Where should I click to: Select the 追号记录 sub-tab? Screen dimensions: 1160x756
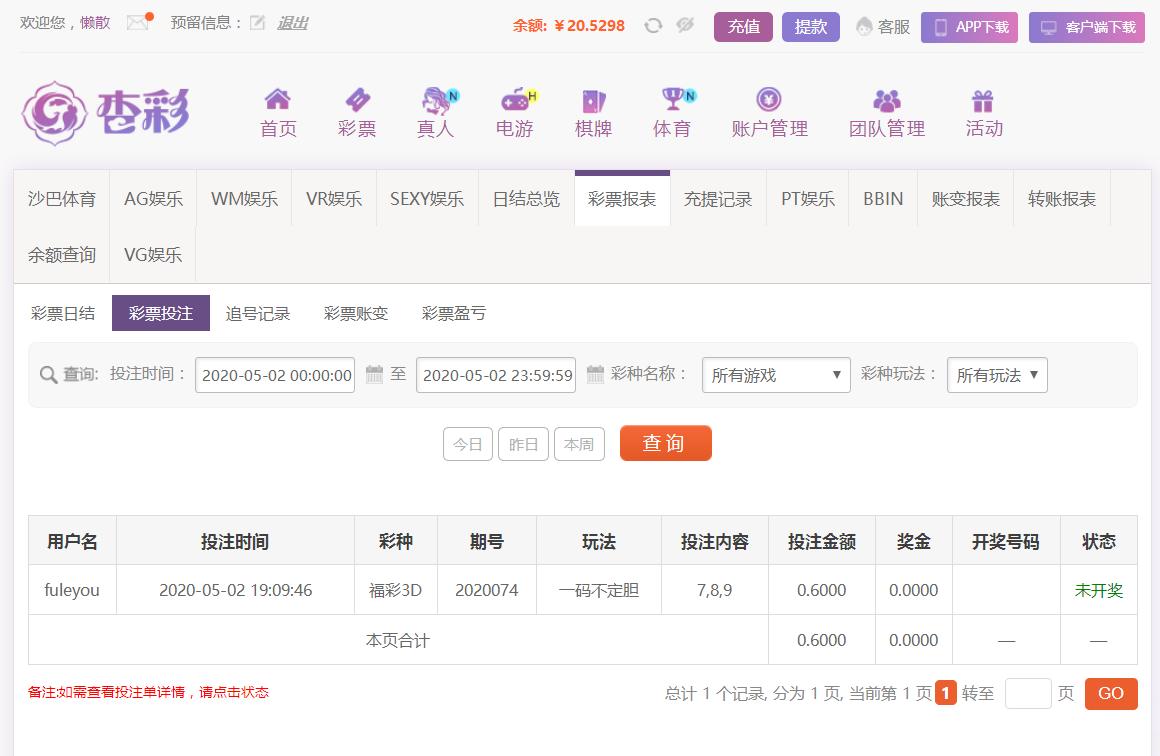(258, 313)
